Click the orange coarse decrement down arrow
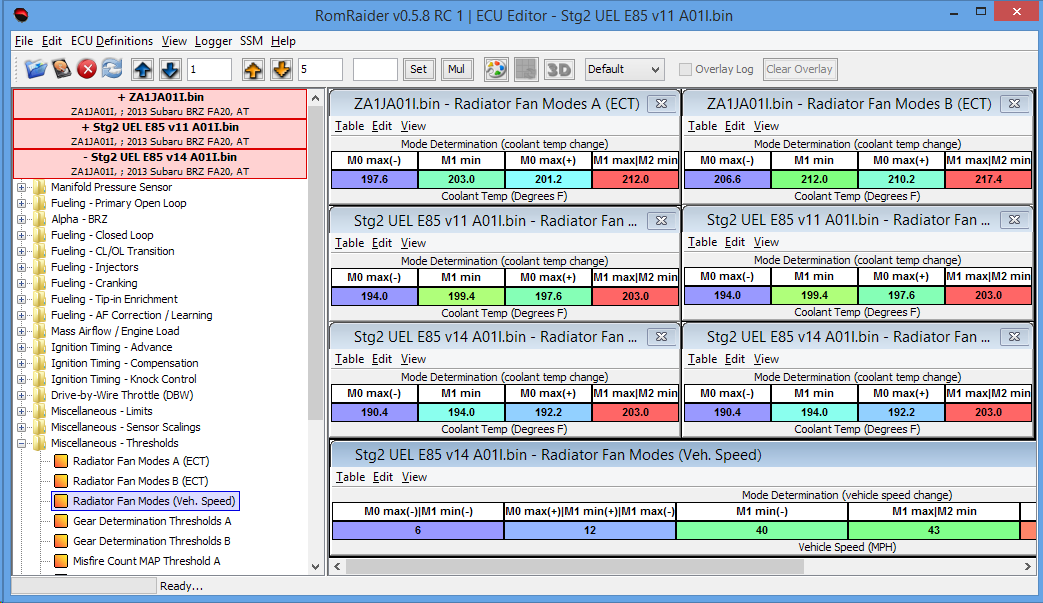Viewport: 1043px width, 603px height. (x=281, y=69)
